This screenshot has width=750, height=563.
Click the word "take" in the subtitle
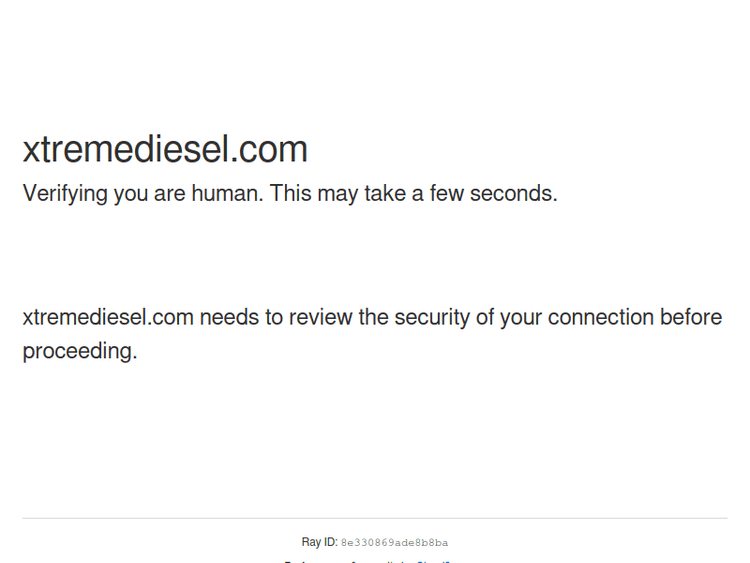[385, 194]
